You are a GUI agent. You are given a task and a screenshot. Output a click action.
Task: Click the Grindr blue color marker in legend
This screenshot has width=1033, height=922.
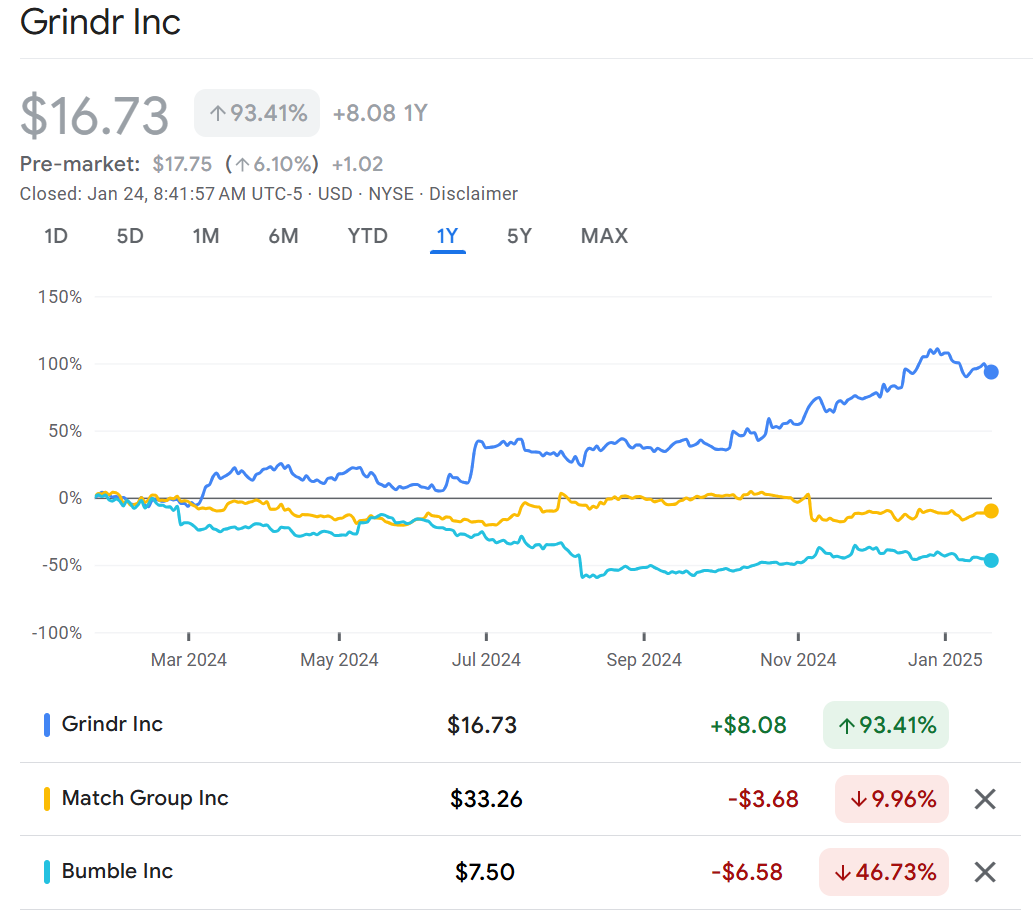(x=47, y=725)
